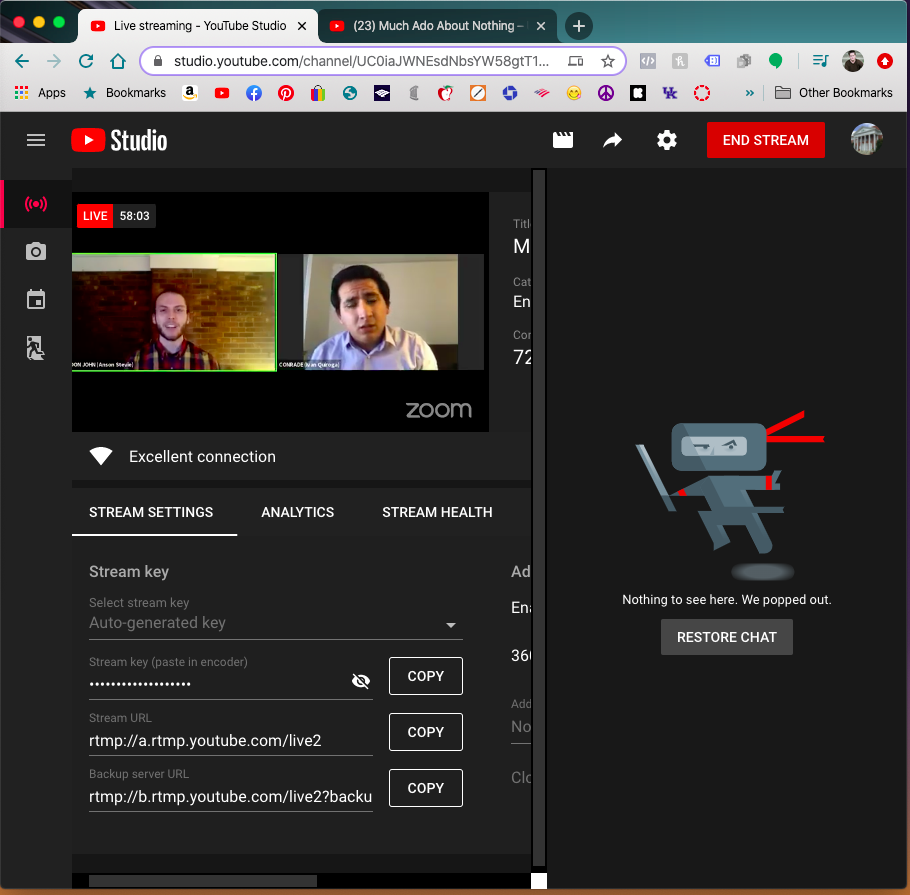Switch to the Stream Health tab
This screenshot has height=895, width=910.
pyautogui.click(x=437, y=512)
